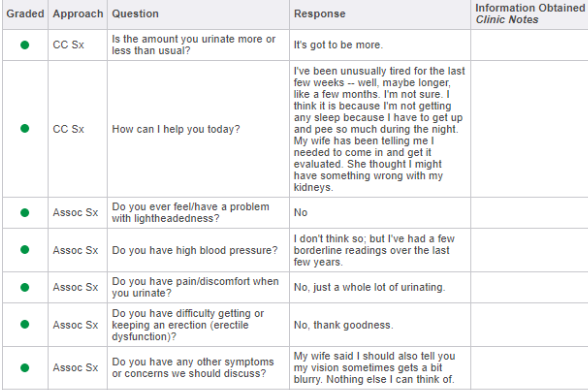
Task: Click the green graded dot for urinate amount question
Action: coord(25,45)
